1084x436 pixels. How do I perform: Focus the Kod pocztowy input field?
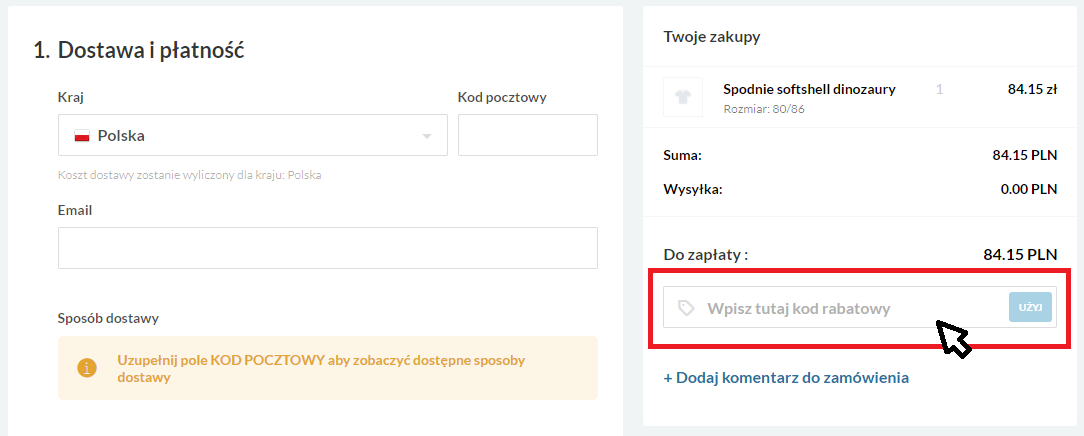[x=528, y=135]
